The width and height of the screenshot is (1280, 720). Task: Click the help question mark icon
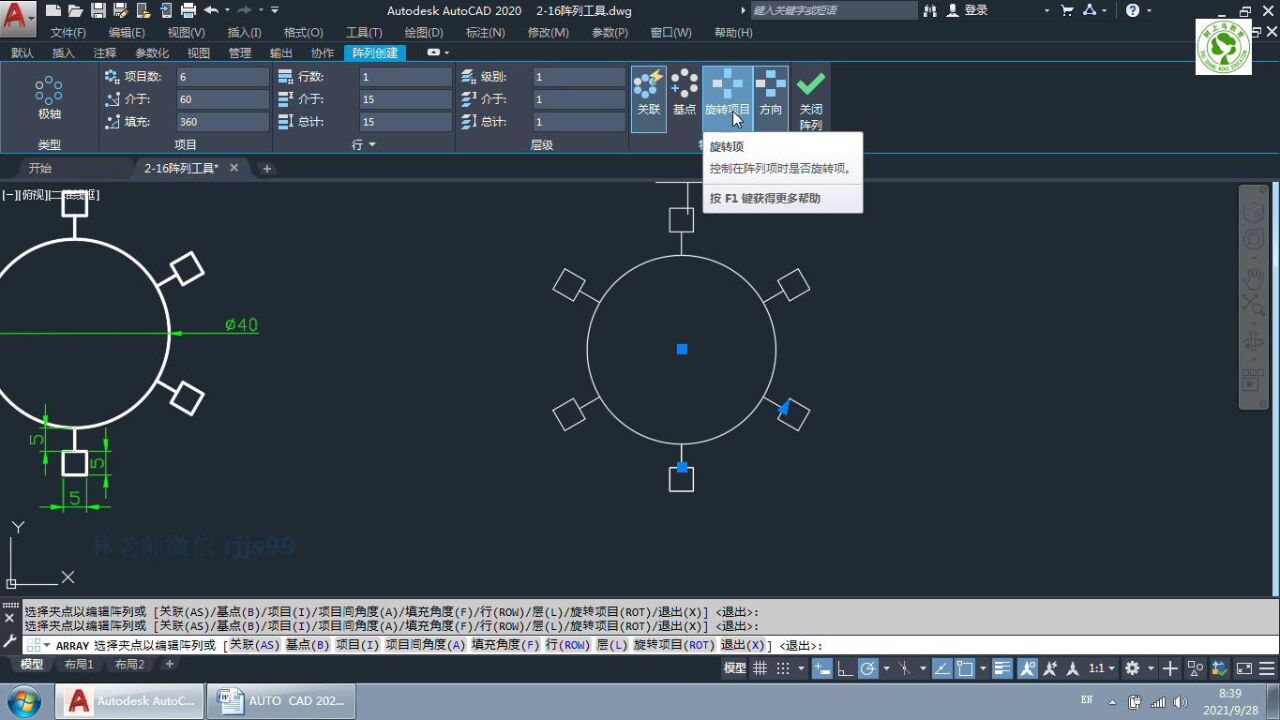click(x=1133, y=10)
